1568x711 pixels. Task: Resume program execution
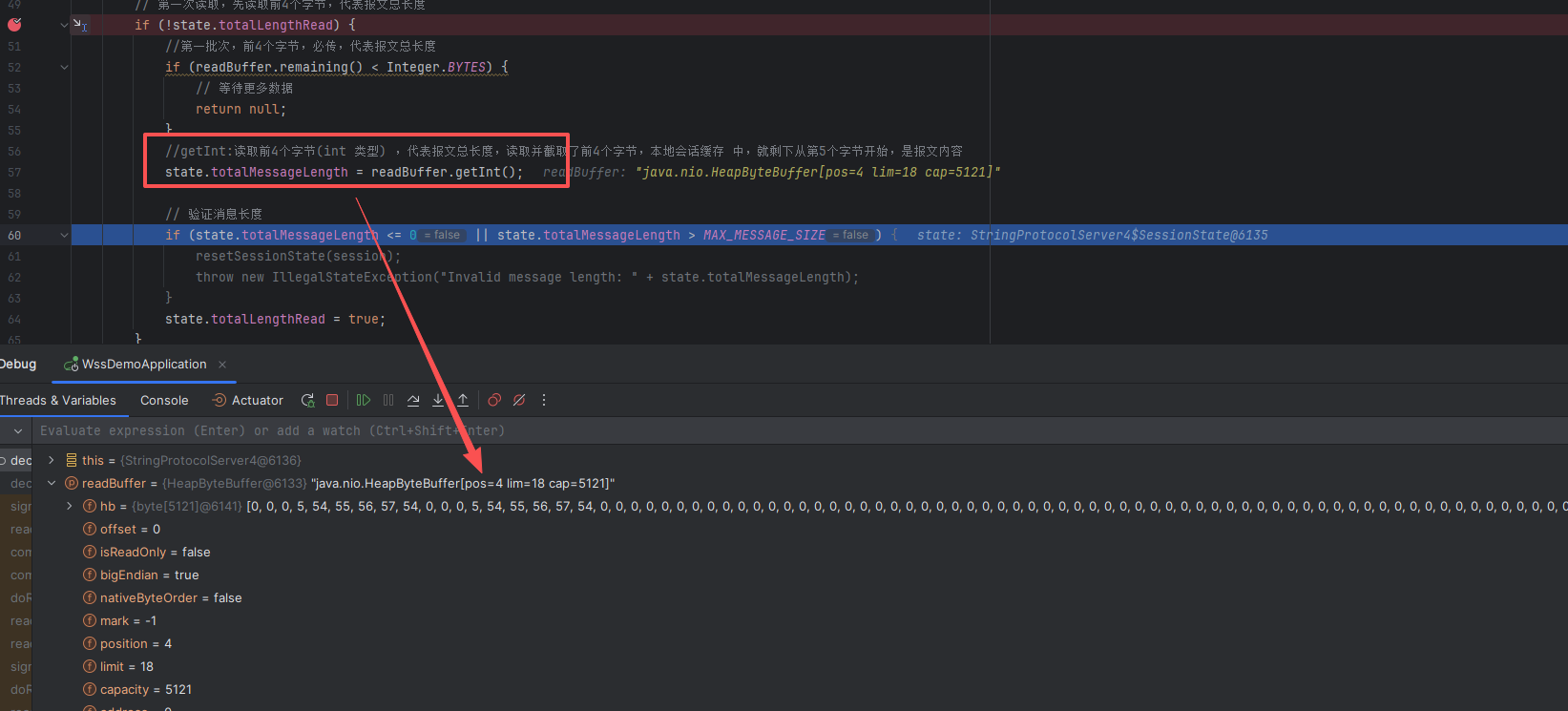coord(364,401)
